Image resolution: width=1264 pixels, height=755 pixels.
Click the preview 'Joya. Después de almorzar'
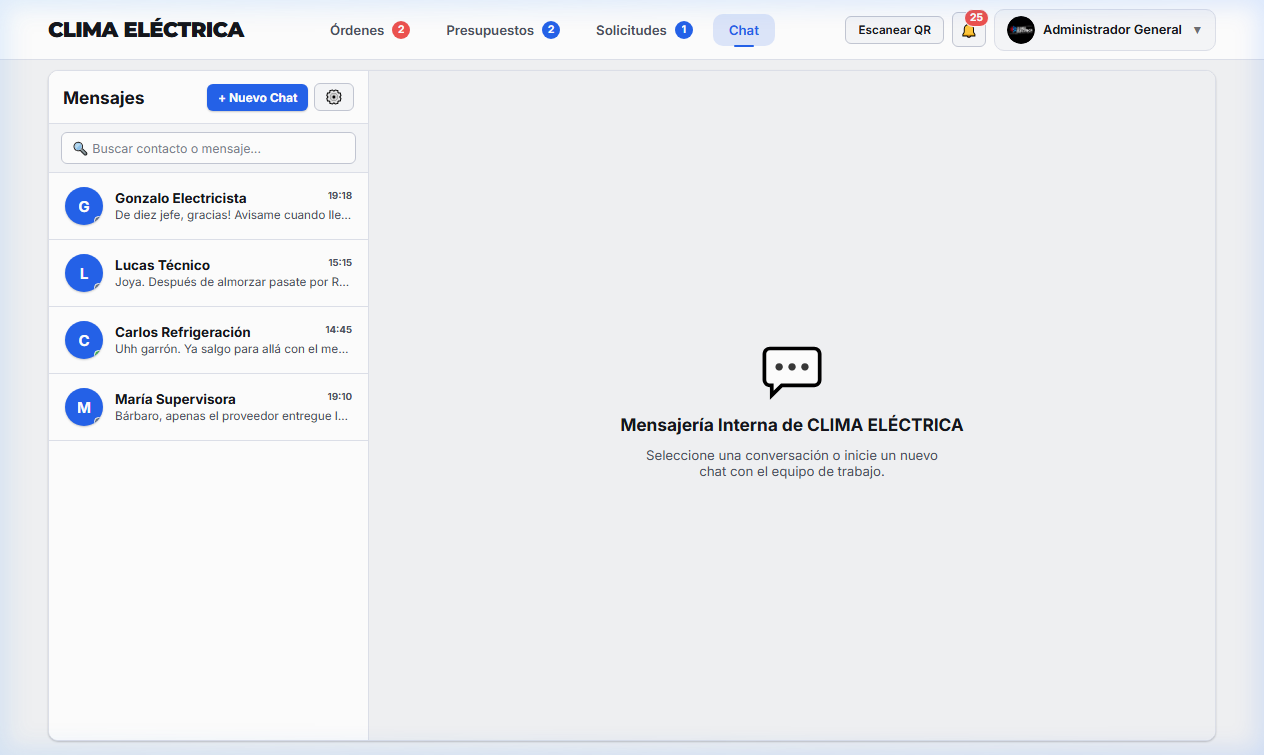pos(233,282)
